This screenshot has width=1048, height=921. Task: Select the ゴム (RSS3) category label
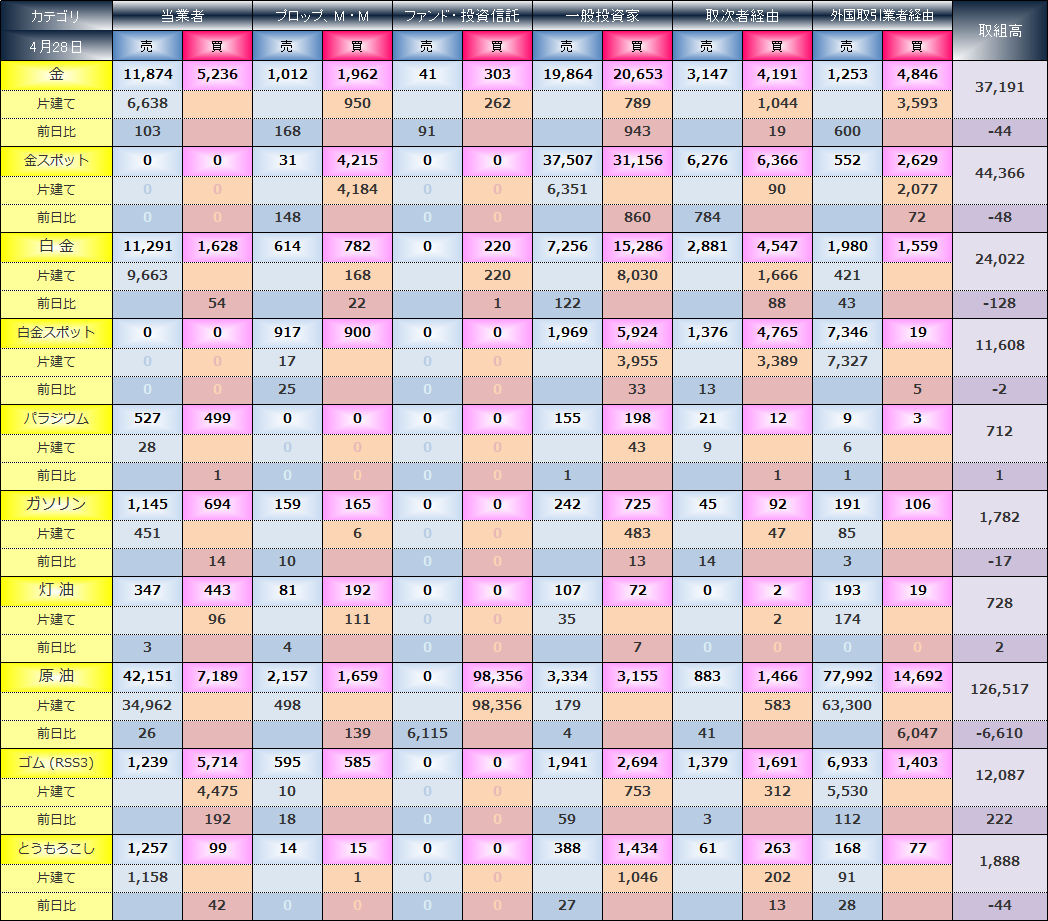click(56, 763)
